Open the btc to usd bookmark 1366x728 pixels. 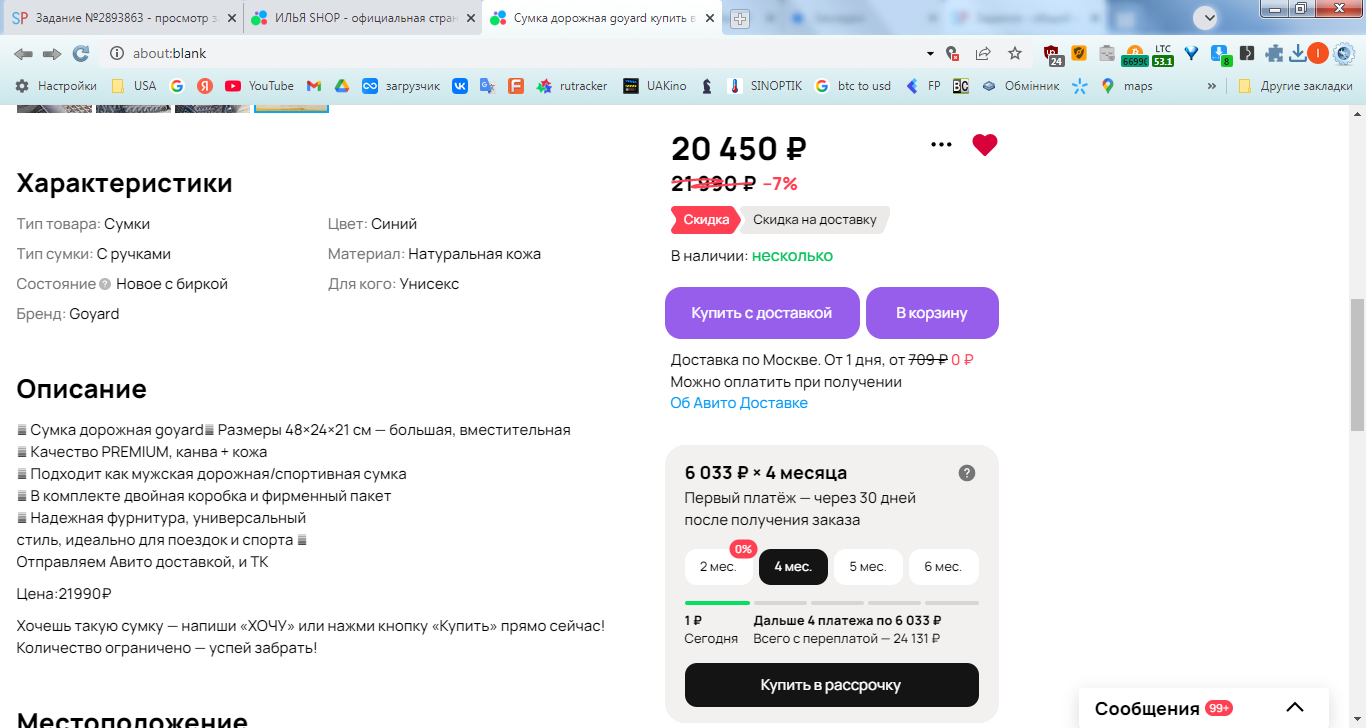click(853, 86)
